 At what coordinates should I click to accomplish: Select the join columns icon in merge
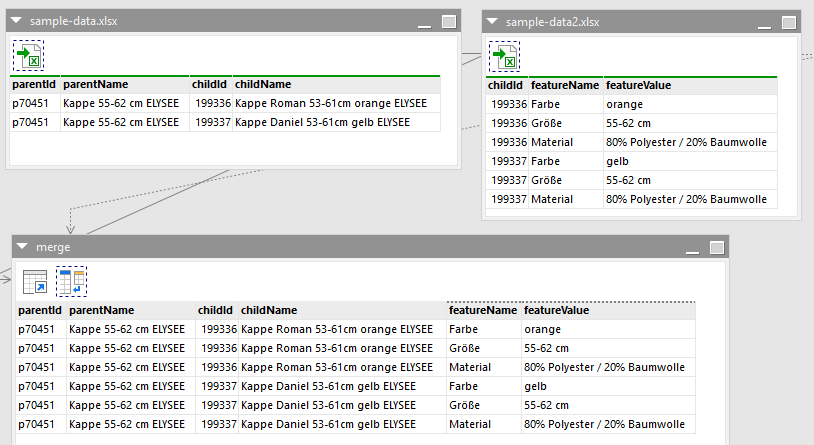72,281
